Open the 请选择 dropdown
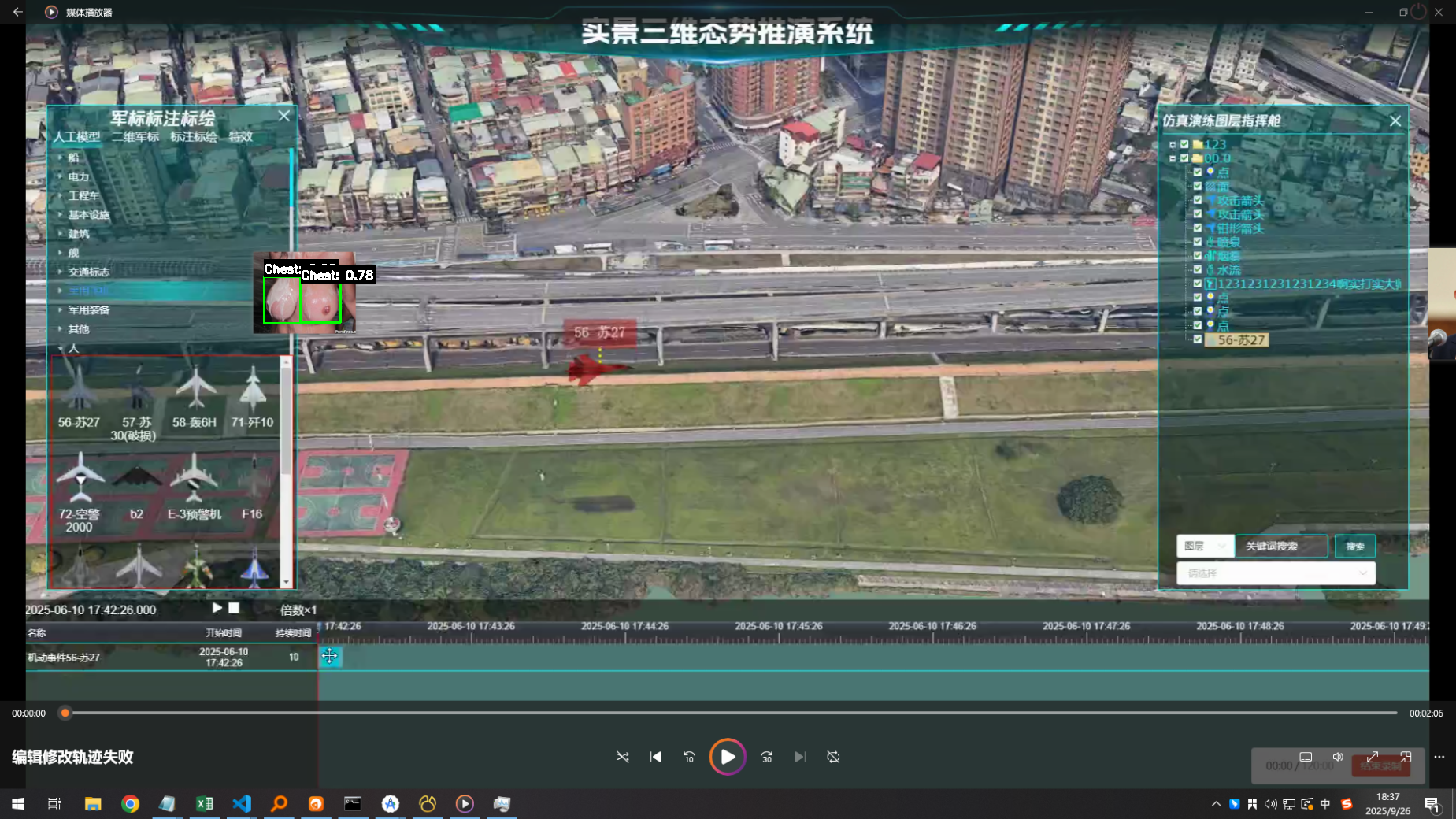 [x=1276, y=573]
